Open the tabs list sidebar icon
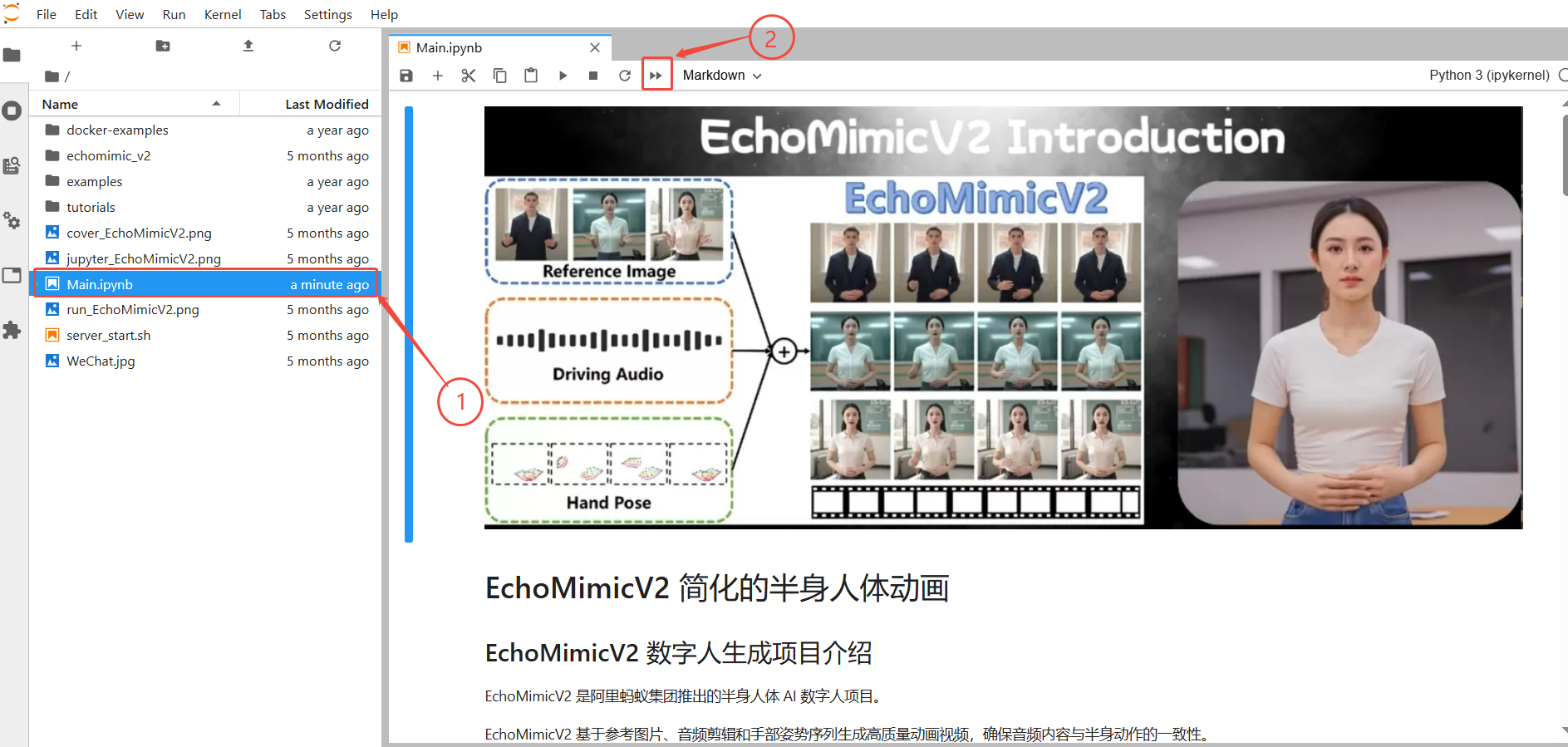This screenshot has height=747, width=1568. click(x=12, y=275)
